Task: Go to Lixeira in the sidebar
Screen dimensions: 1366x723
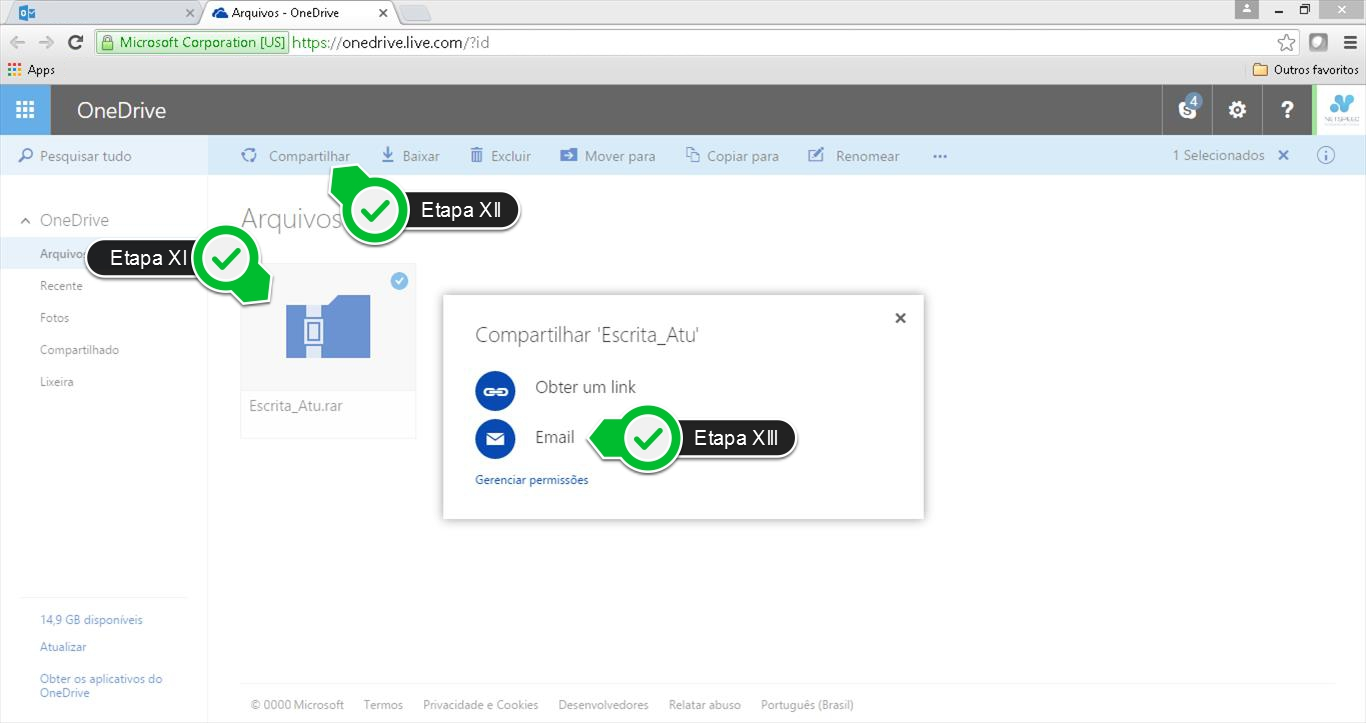Action: click(x=57, y=382)
